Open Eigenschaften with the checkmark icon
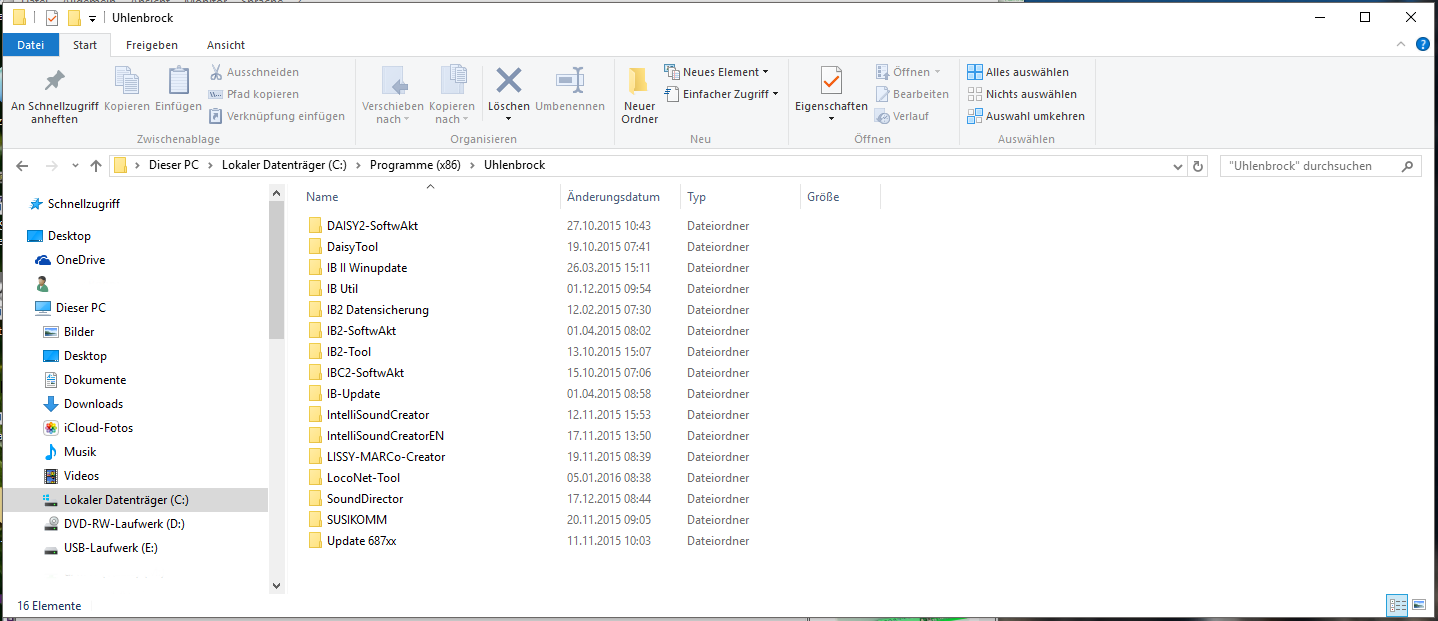1438x621 pixels. tap(831, 81)
